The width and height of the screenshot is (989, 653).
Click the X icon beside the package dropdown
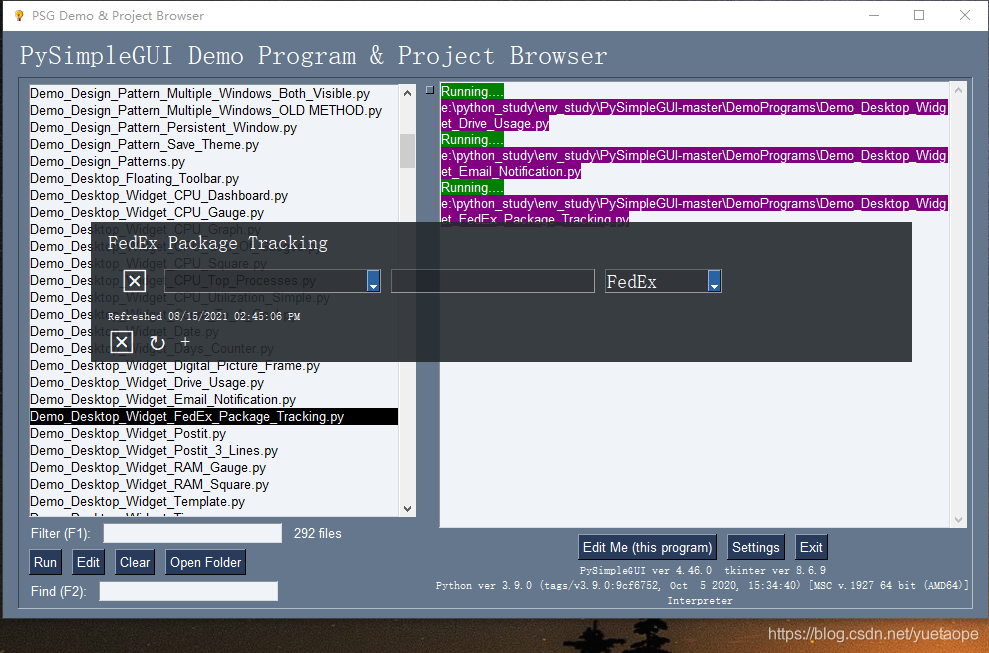(x=134, y=281)
